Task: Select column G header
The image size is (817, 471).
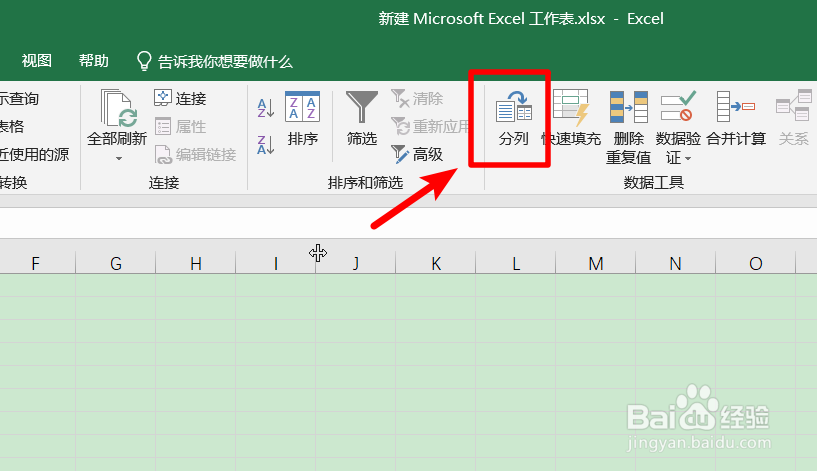Action: (116, 263)
